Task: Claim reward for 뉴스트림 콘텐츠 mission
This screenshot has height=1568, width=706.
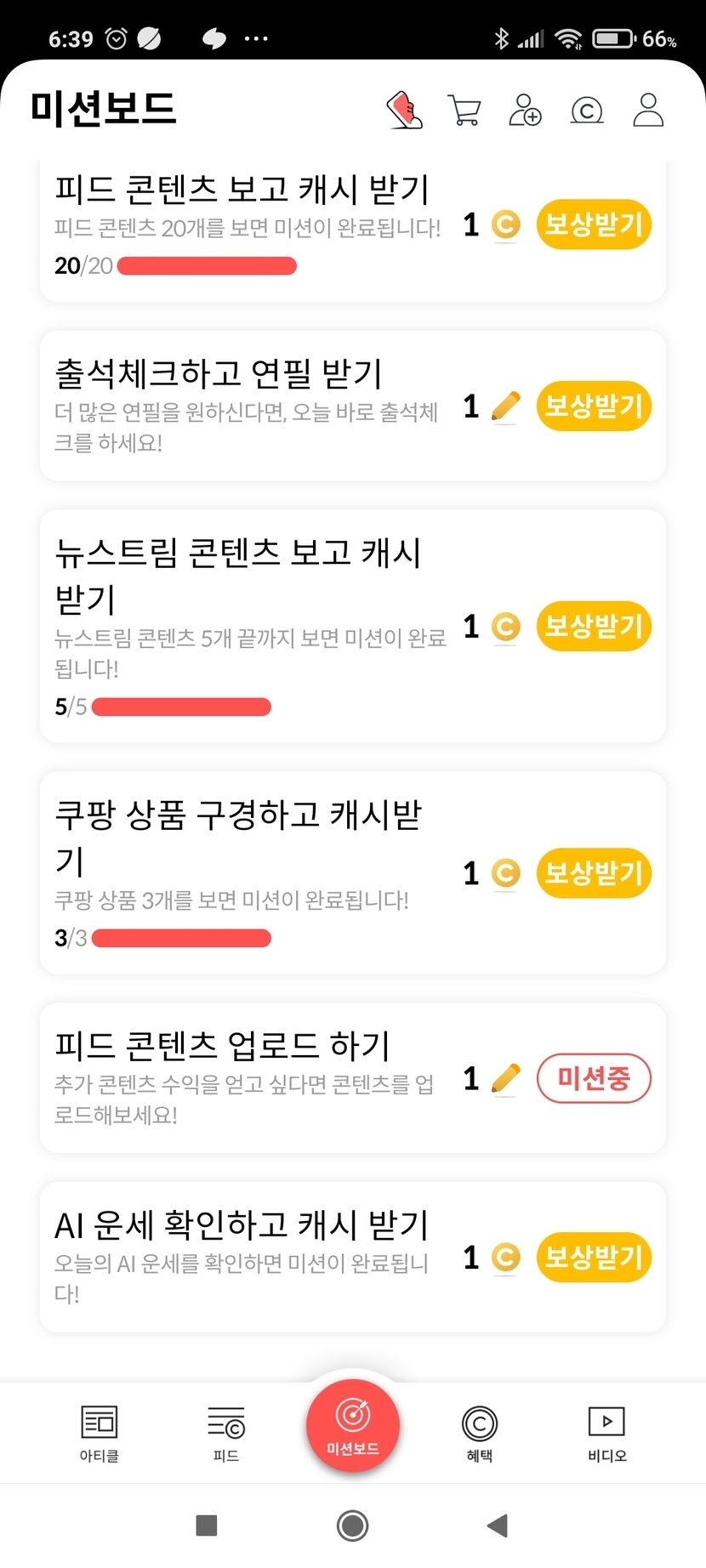Action: pos(594,627)
